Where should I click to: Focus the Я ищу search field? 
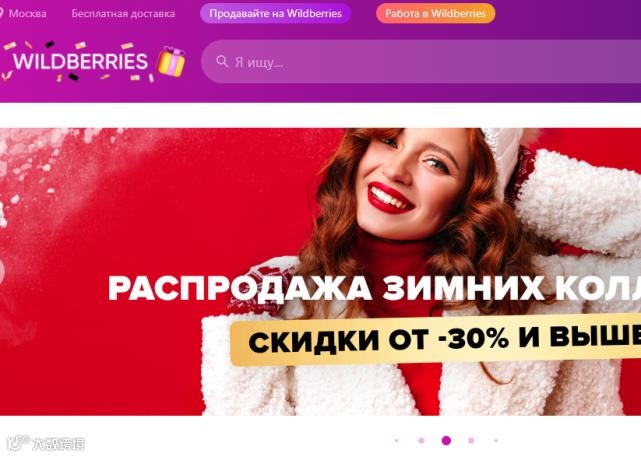pos(421,62)
